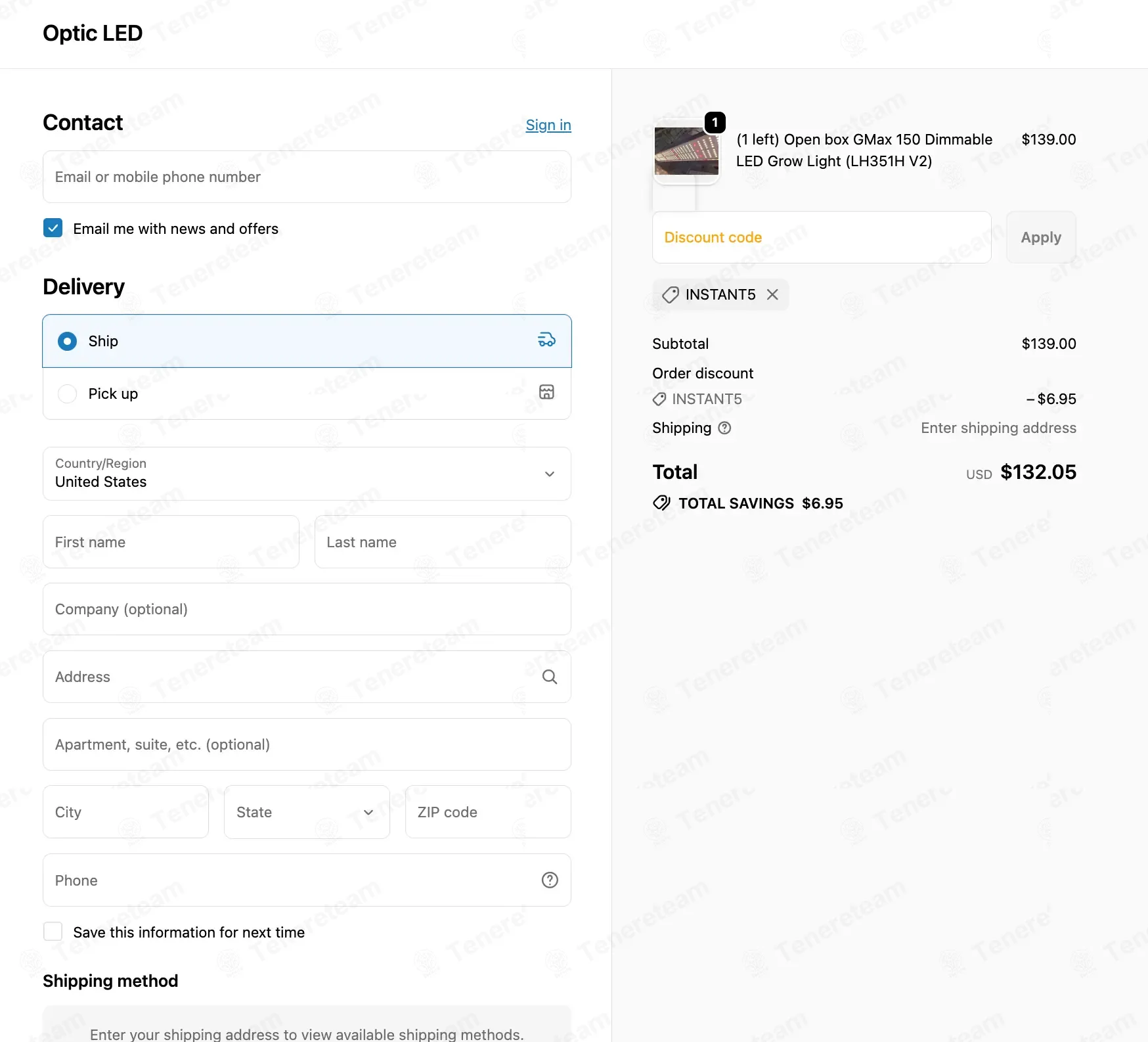The width and height of the screenshot is (1148, 1042).
Task: Focus the Company (optional) field
Action: (307, 609)
